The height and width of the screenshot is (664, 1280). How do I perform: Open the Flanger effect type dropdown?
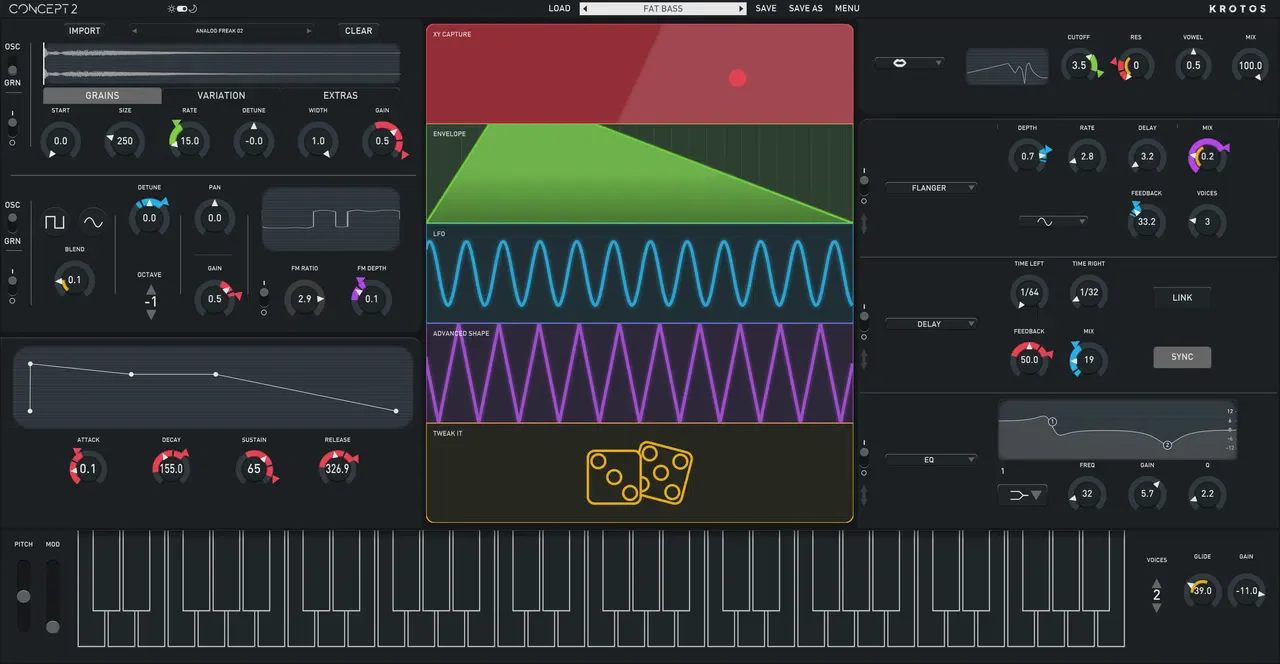[x=929, y=188]
